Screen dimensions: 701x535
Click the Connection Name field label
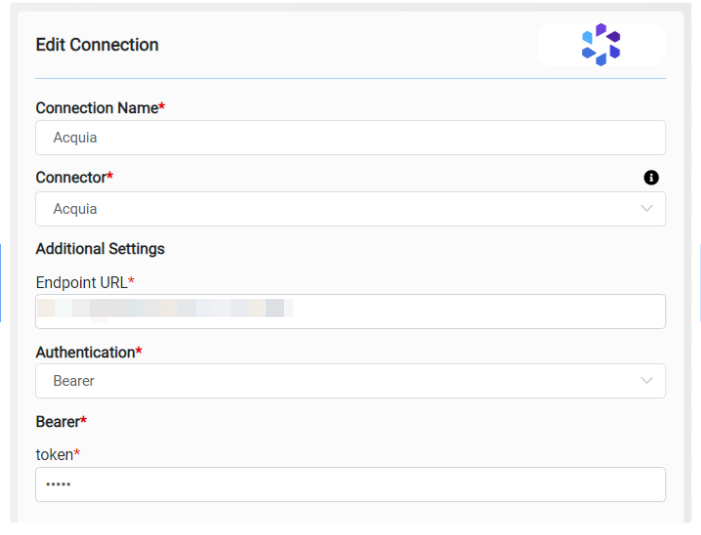click(99, 108)
